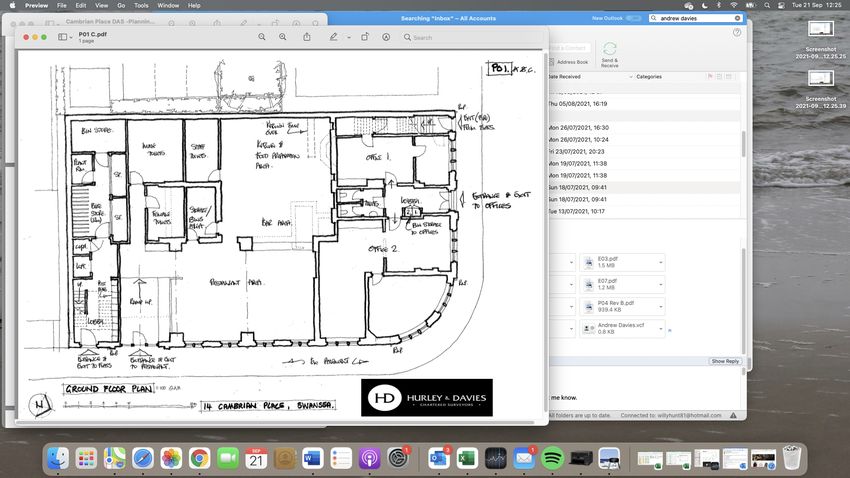This screenshot has height=478, width=850.
Task: Open the Share icon in Preview
Action: (x=307, y=37)
